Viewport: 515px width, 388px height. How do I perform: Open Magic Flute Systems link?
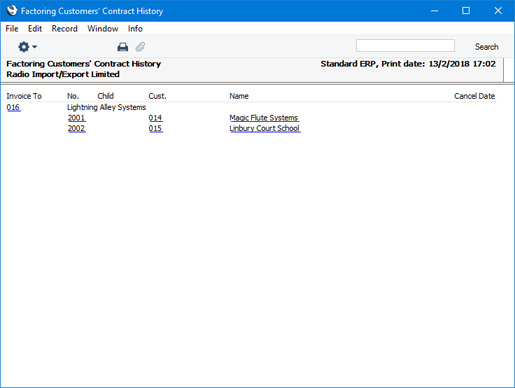pyautogui.click(x=264, y=118)
